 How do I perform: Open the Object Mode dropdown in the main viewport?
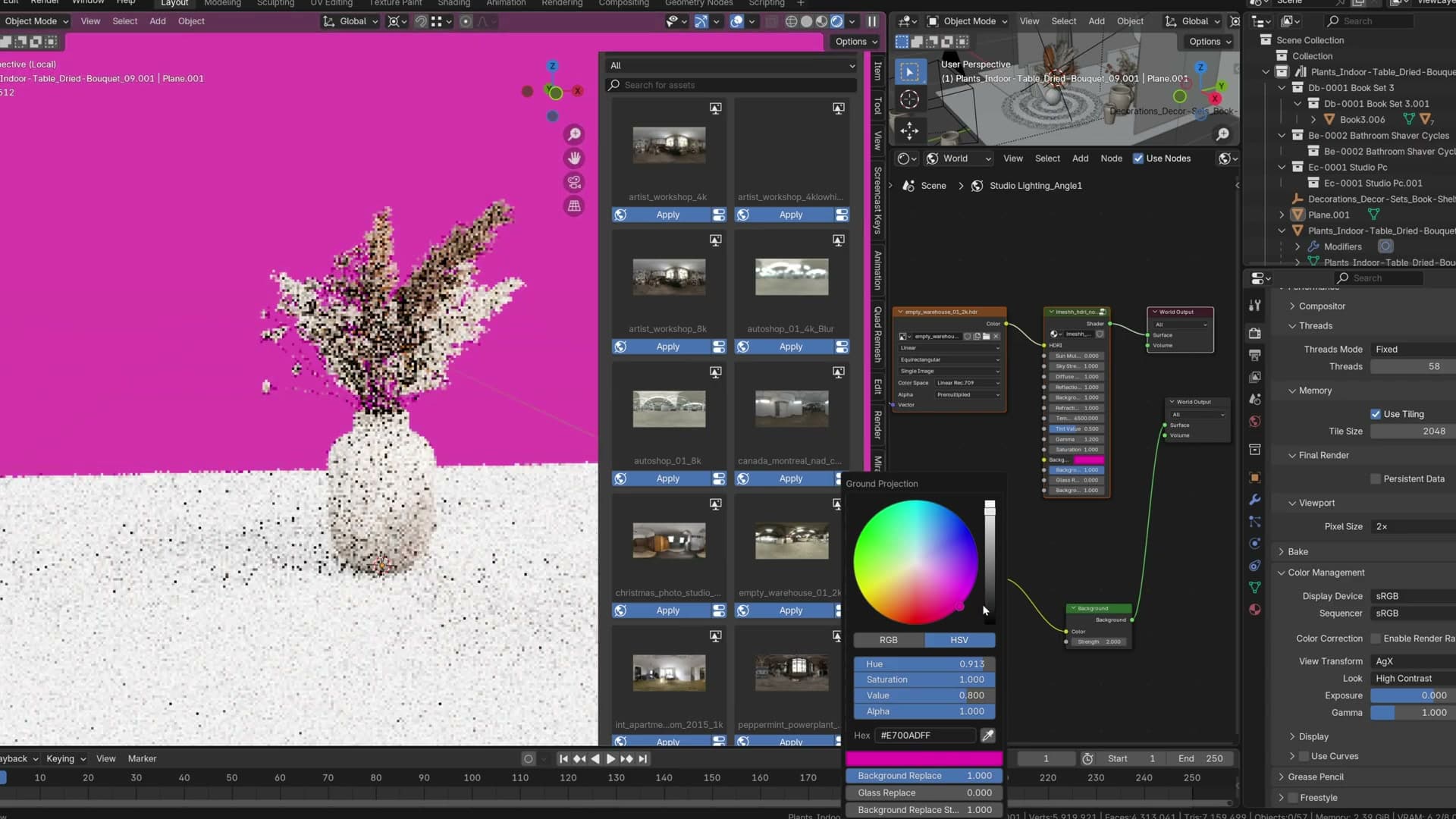pyautogui.click(x=36, y=21)
